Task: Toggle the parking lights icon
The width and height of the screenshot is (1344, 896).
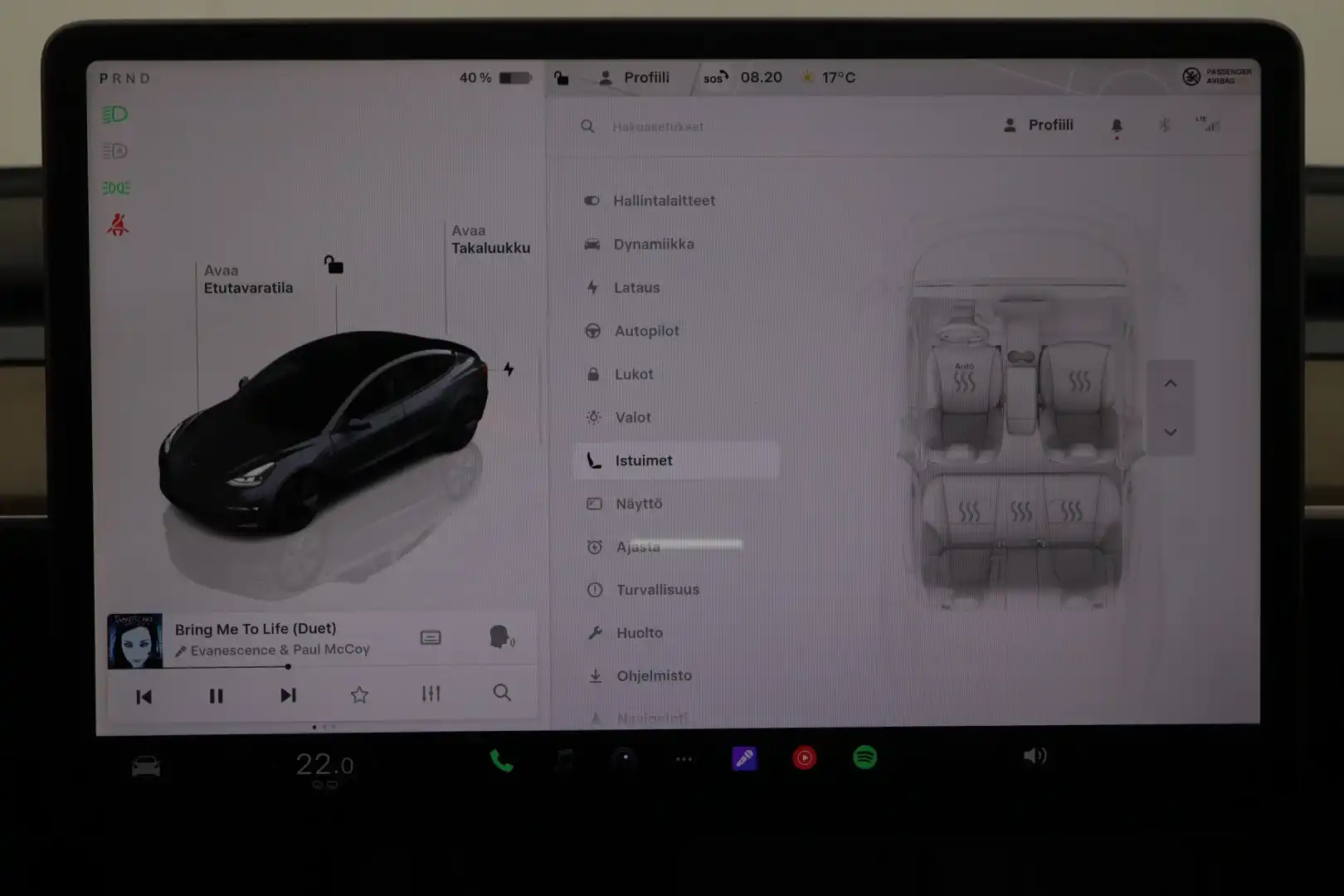Action: click(116, 188)
